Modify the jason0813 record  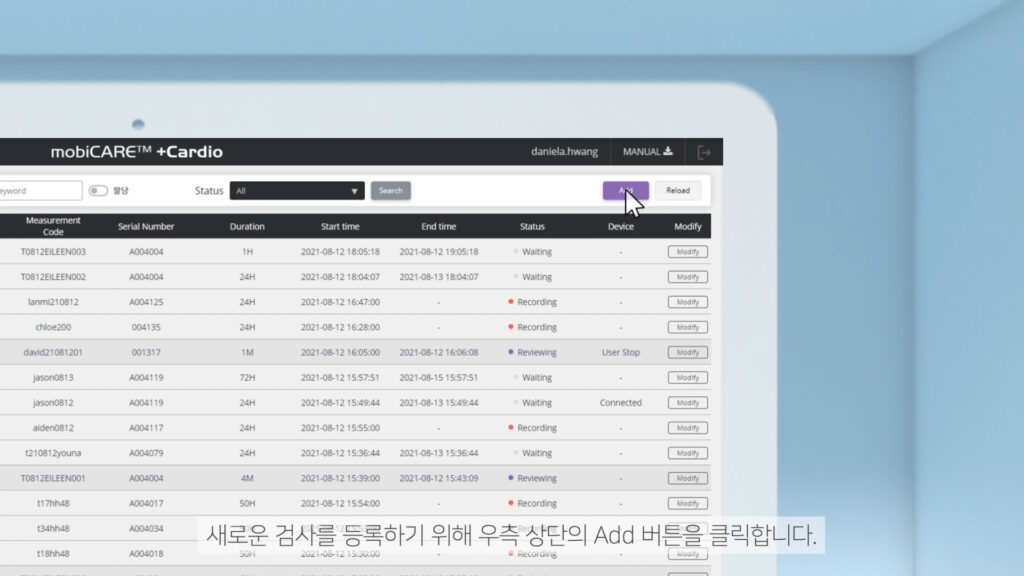click(x=688, y=377)
